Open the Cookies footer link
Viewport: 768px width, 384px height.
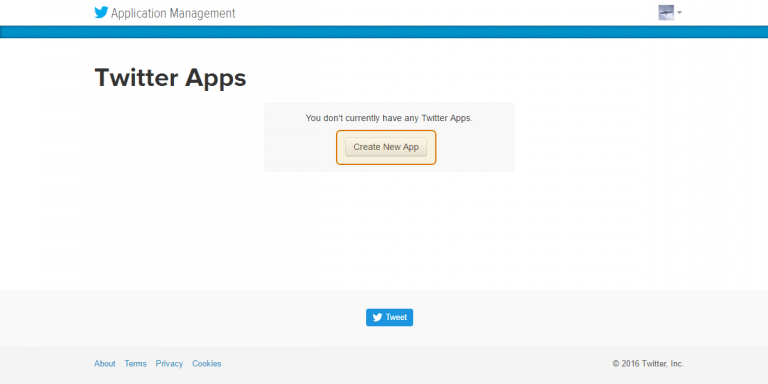(207, 363)
